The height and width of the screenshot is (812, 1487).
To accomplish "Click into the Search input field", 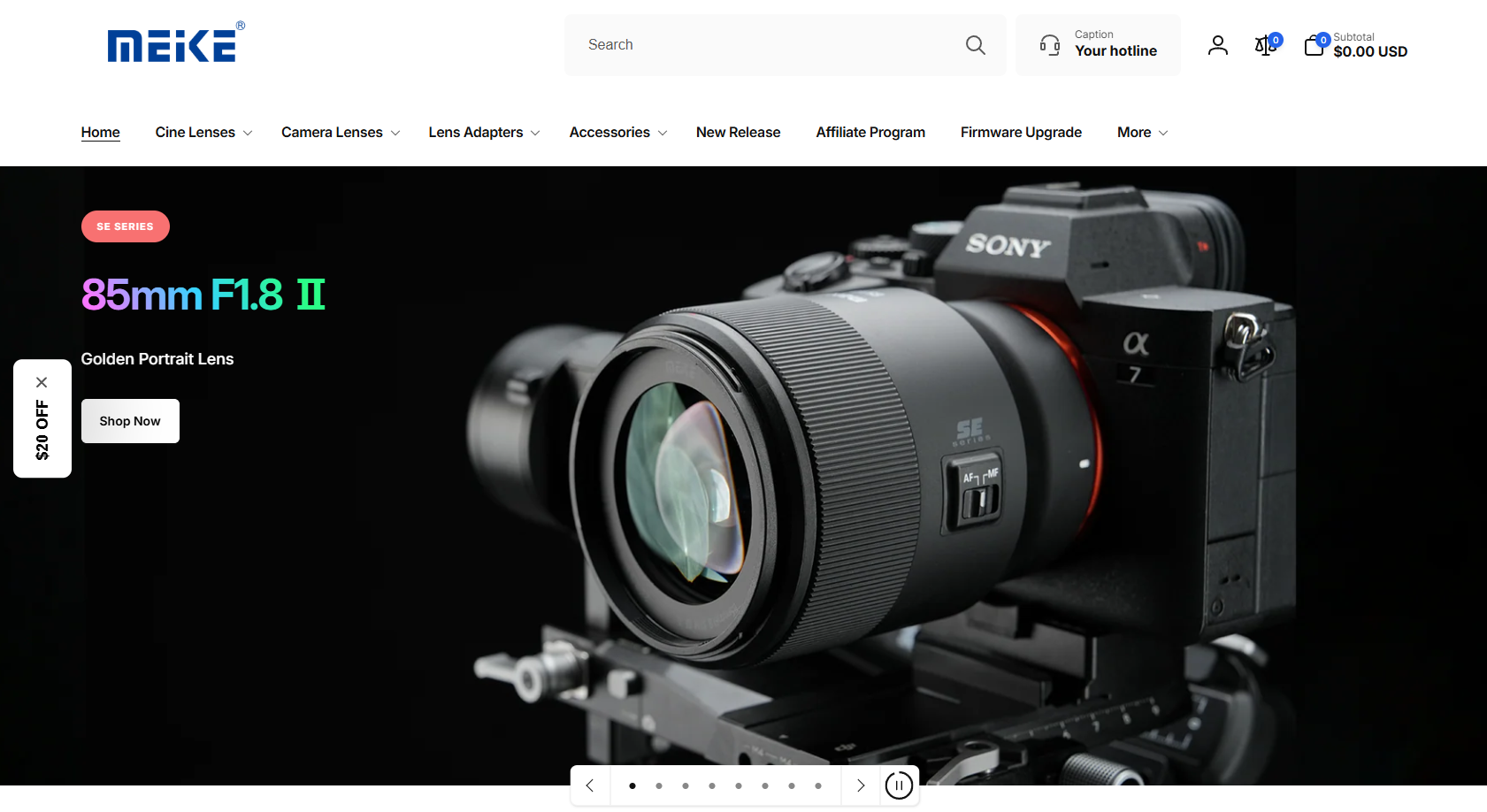I will click(770, 45).
